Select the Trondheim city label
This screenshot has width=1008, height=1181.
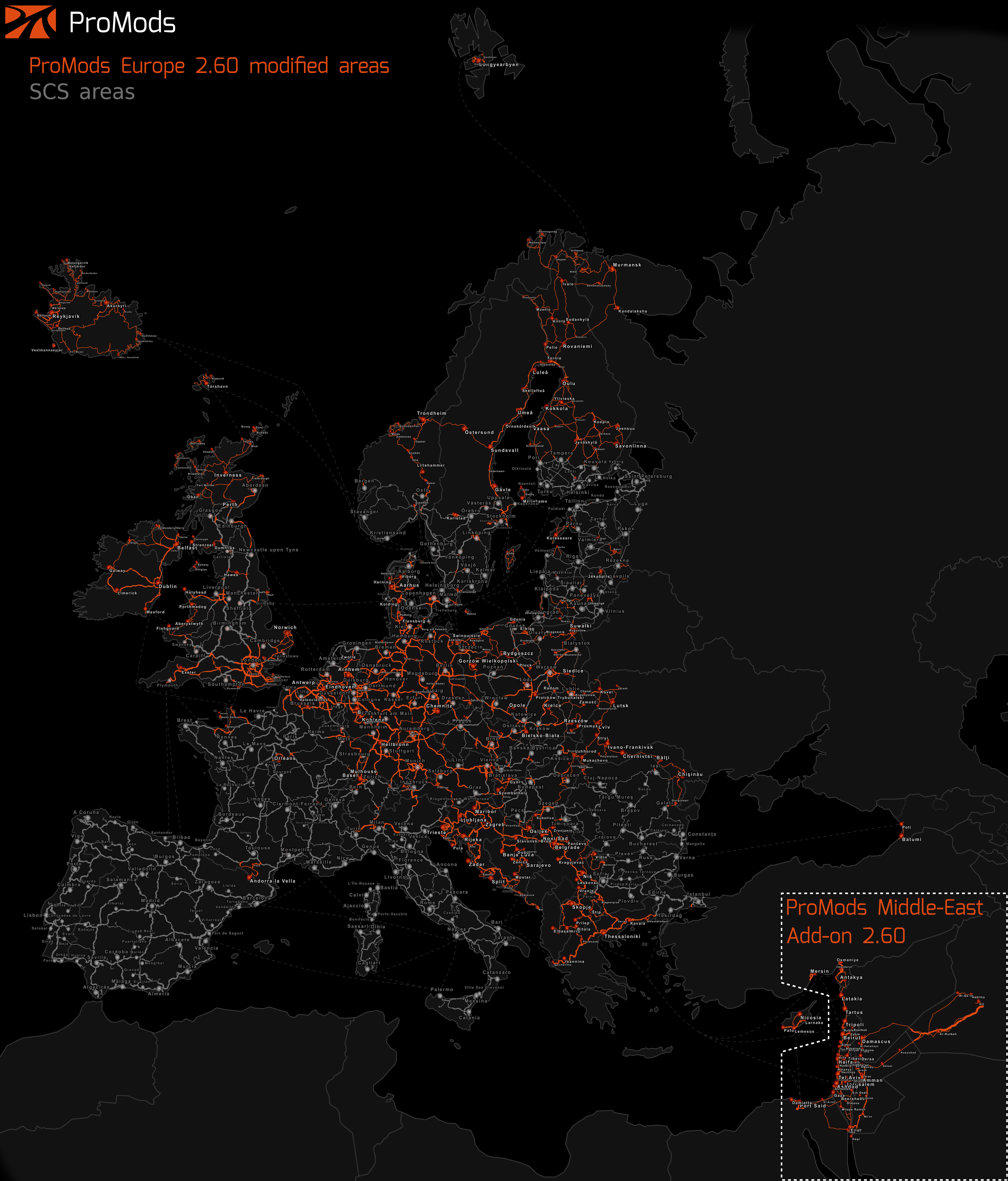(x=432, y=413)
